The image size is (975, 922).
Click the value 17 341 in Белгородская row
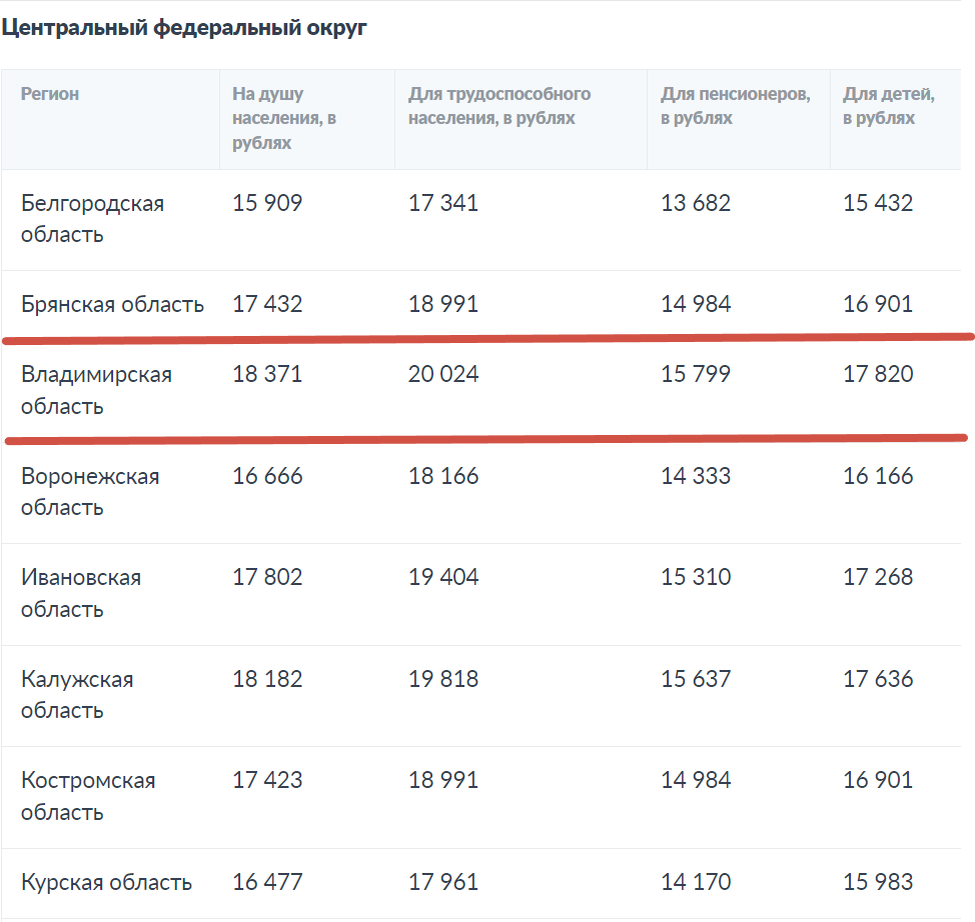tap(443, 203)
